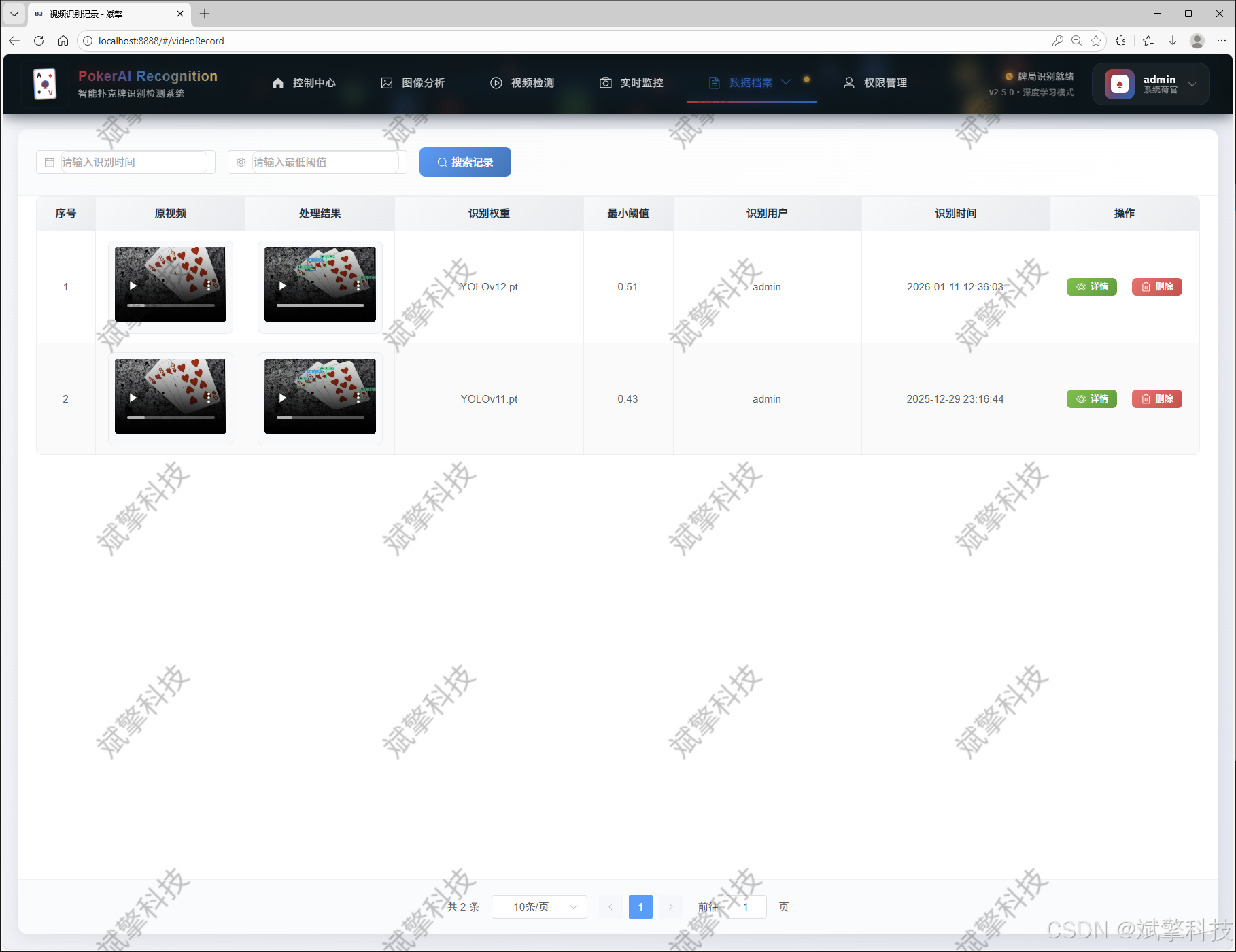Open 控制中心 home navigation item
1236x952 pixels.
click(x=304, y=83)
